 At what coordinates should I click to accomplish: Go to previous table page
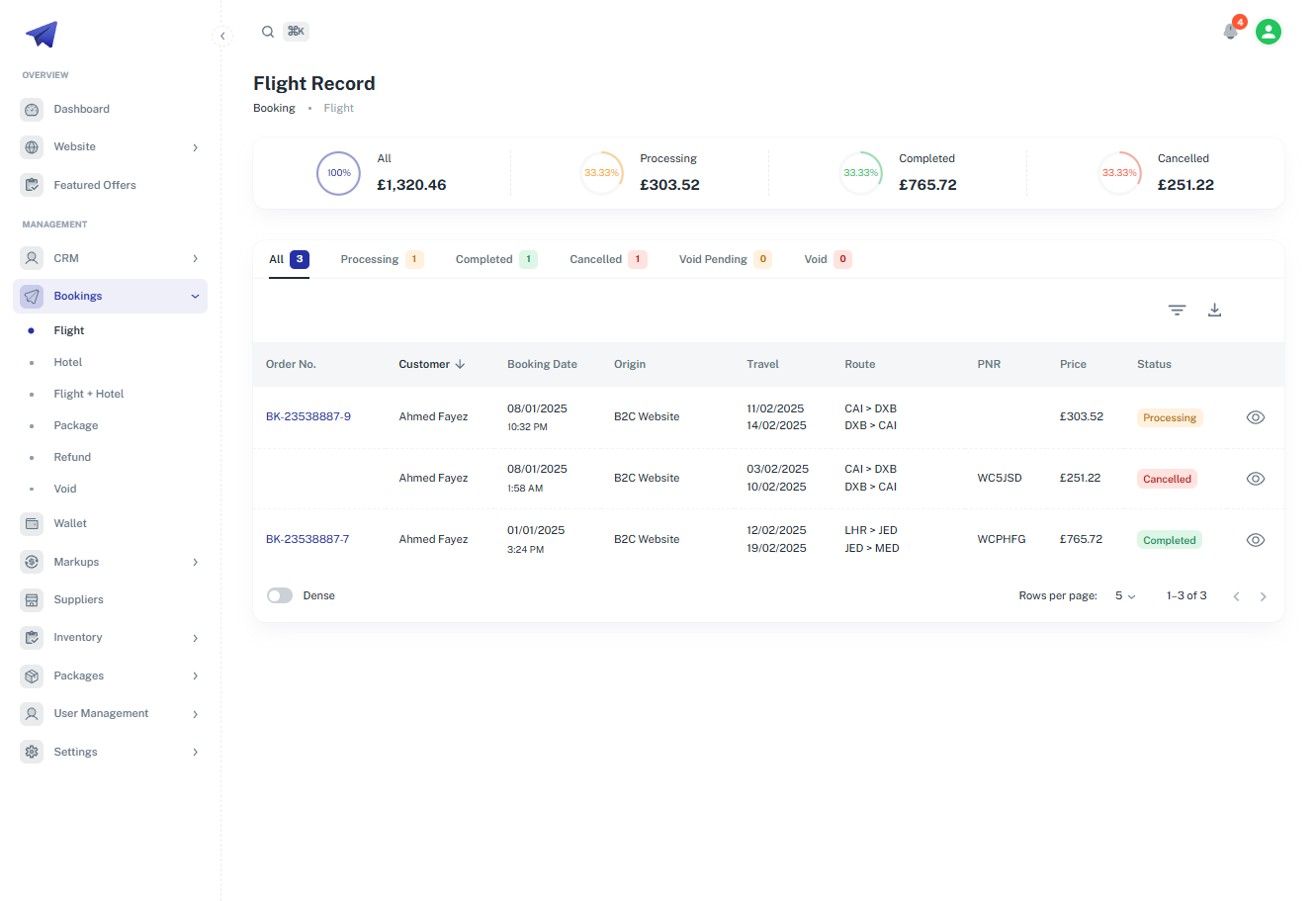coord(1236,596)
